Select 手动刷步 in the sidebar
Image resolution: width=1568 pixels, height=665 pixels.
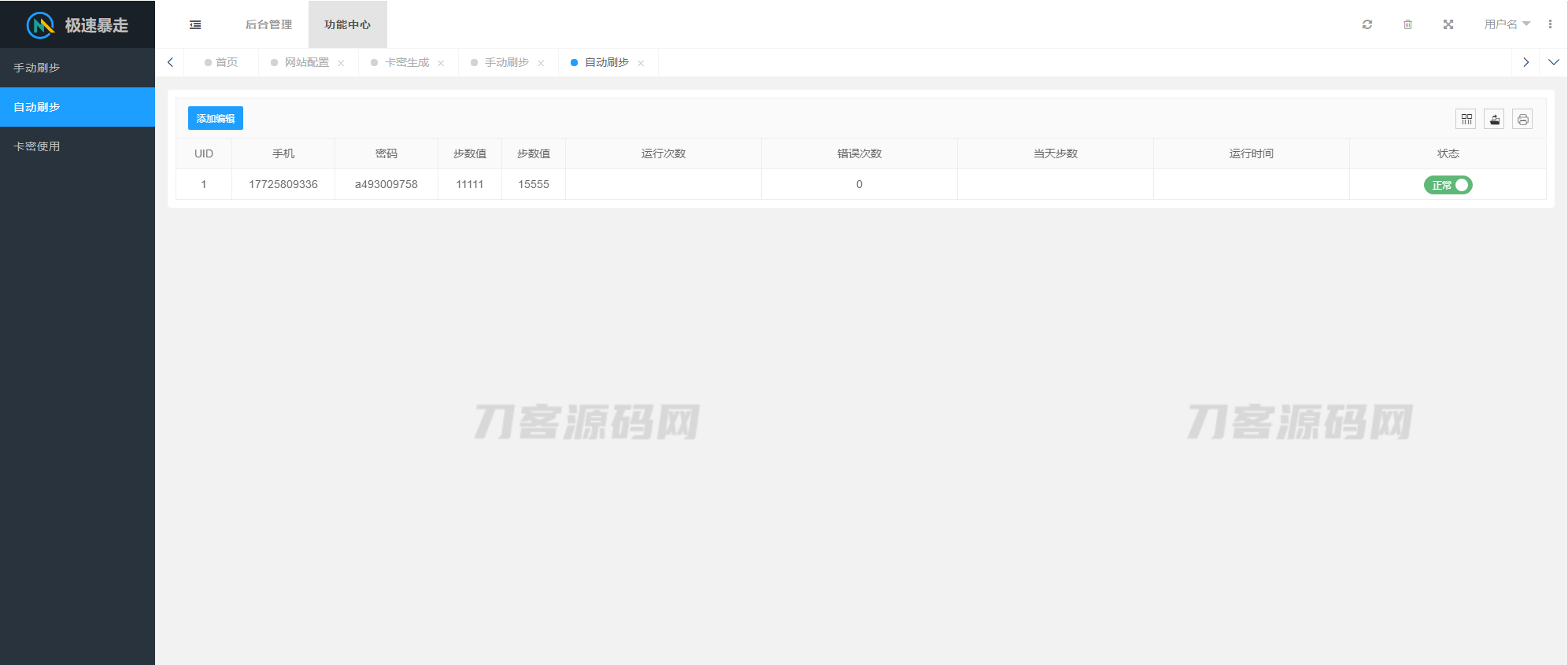pyautogui.click(x=37, y=68)
